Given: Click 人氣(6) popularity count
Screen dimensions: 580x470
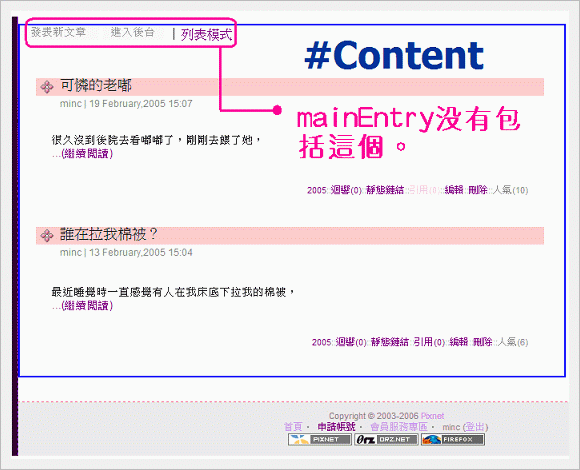Looking at the screenshot, I should click(513, 342).
